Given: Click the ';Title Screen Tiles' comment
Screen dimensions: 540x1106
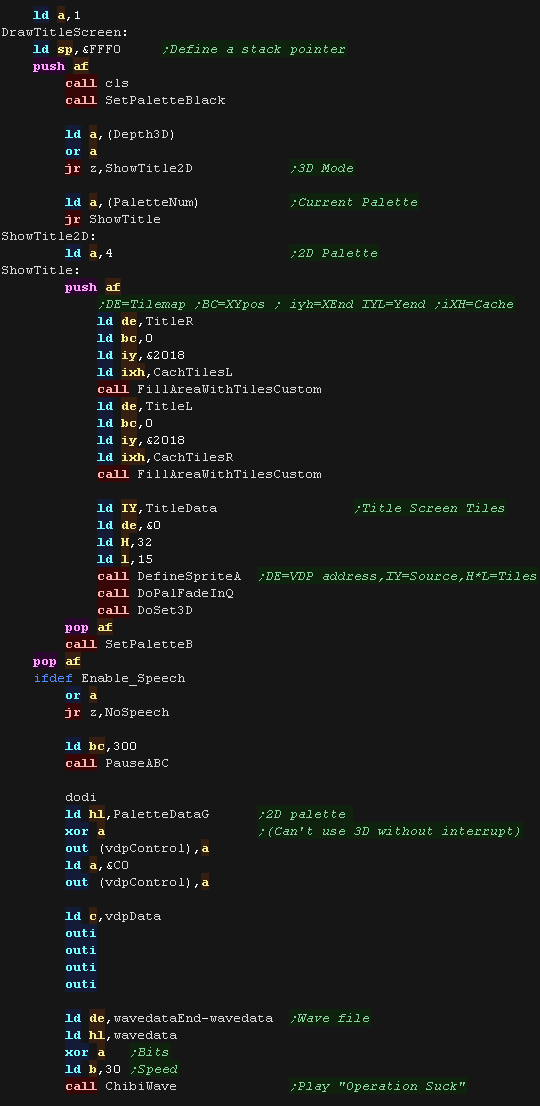Looking at the screenshot, I should coord(429,508).
